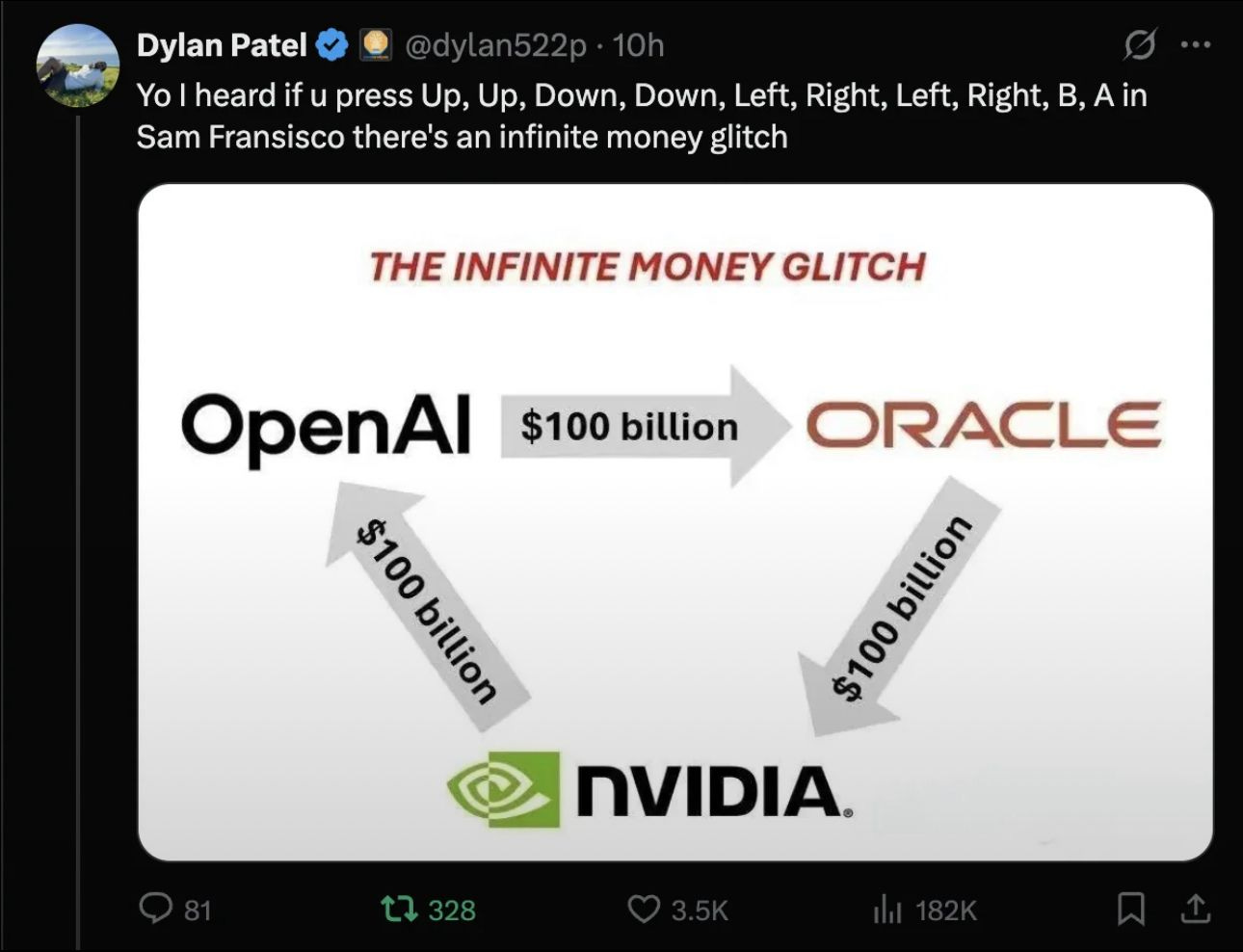Click Dylan Patel's blue verified checkmark
The height and width of the screenshot is (952, 1243).
click(x=331, y=43)
